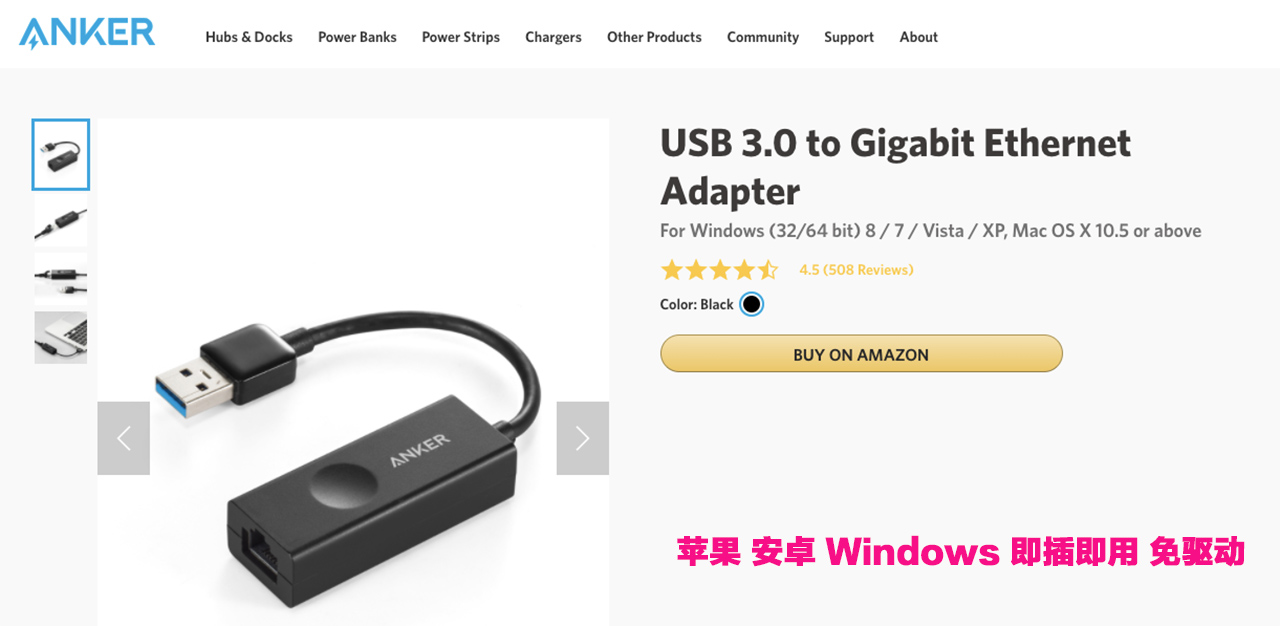Click the Anker logo in header
Viewport: 1280px width, 626px height.
pos(87,33)
